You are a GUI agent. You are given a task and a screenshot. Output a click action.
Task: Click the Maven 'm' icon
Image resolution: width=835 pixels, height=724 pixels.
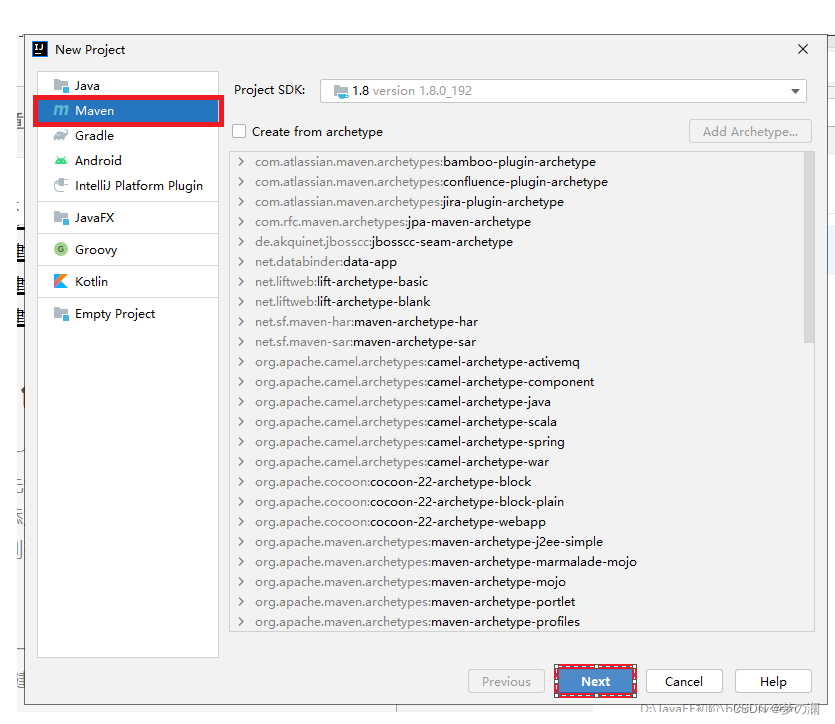pos(61,110)
